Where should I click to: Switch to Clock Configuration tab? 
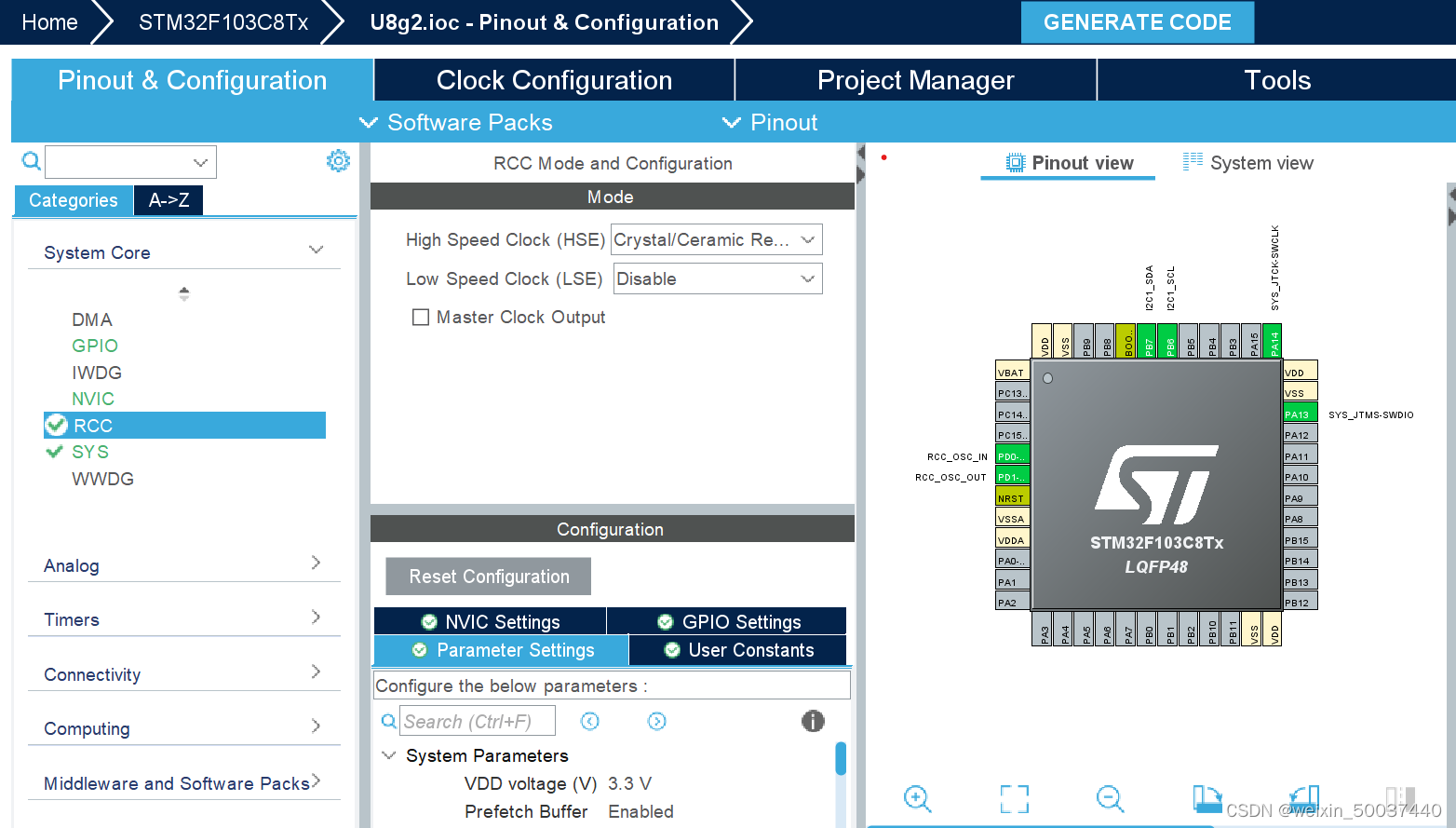point(554,80)
